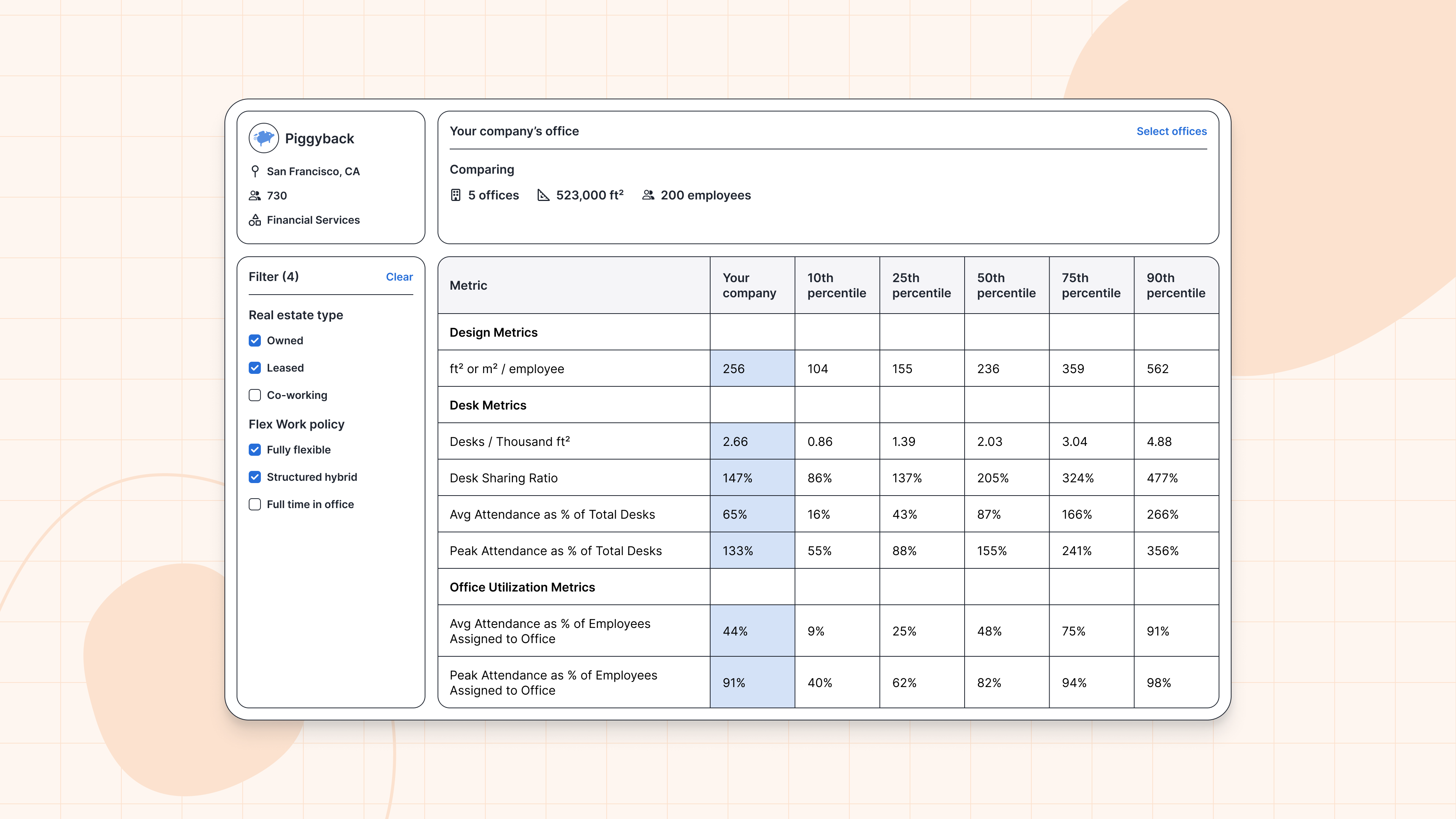
Task: Disable the Full time in office policy checkbox
Action: (255, 503)
